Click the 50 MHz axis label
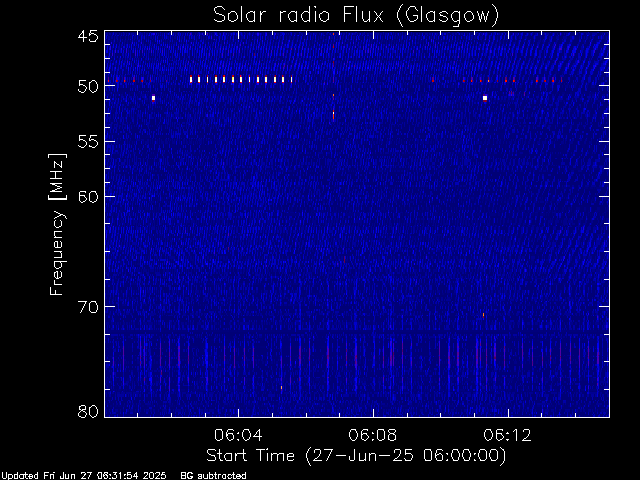Viewport: 640px width, 480px height. click(x=88, y=87)
